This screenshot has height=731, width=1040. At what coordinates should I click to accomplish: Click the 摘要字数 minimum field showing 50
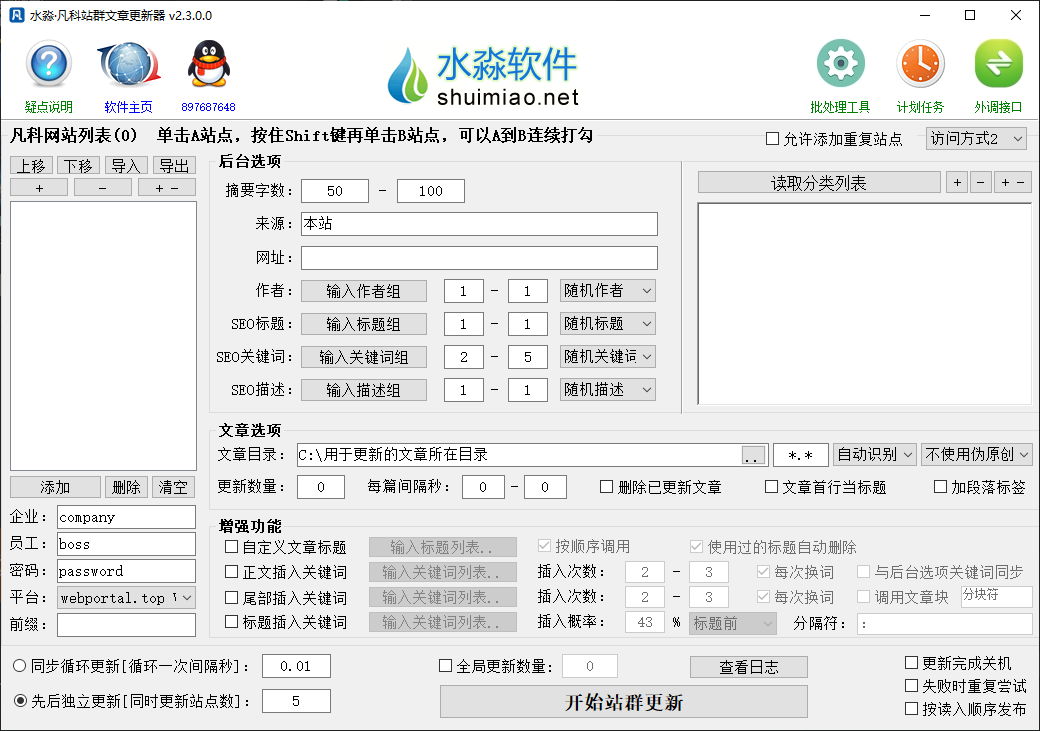(335, 191)
